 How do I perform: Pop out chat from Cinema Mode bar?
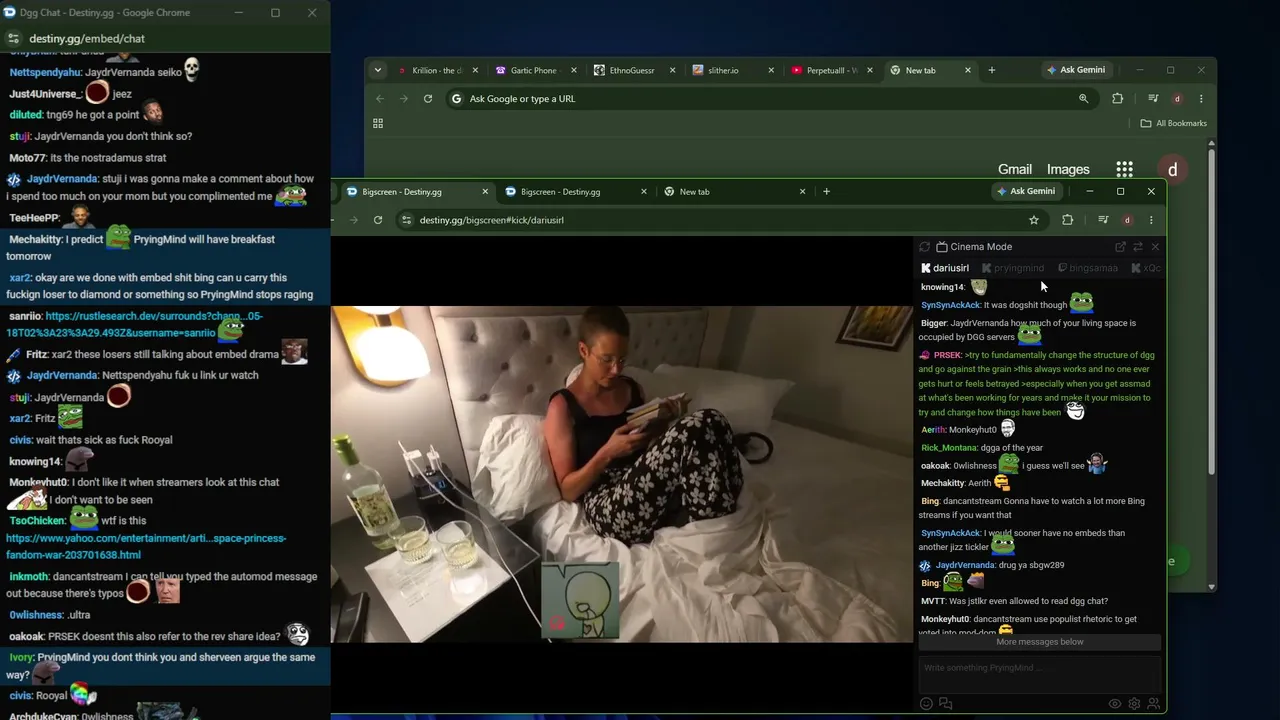tap(1120, 247)
